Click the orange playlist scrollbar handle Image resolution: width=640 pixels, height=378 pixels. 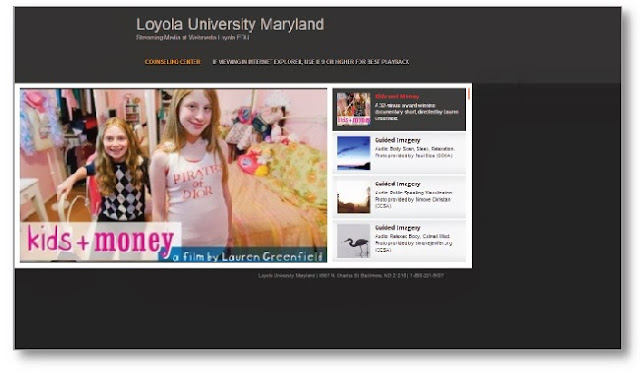[x=469, y=94]
